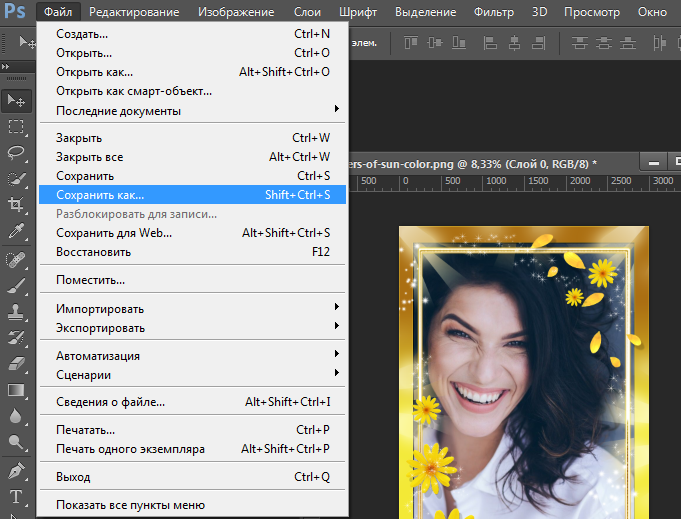The image size is (681, 519).
Task: Open the Выделение menu
Action: click(x=426, y=12)
